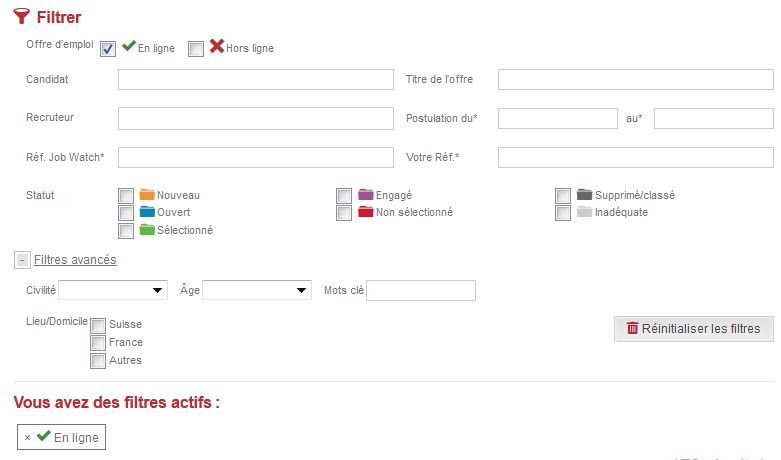This screenshot has height=460, width=781.
Task: Click the red Filtrer funnel icon
Action: click(x=21, y=16)
